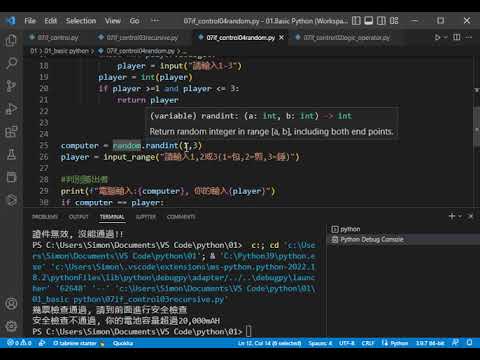This screenshot has width=480, height=360.
Task: Change the CRLF end of line
Action: pyautogui.click(x=368, y=343)
